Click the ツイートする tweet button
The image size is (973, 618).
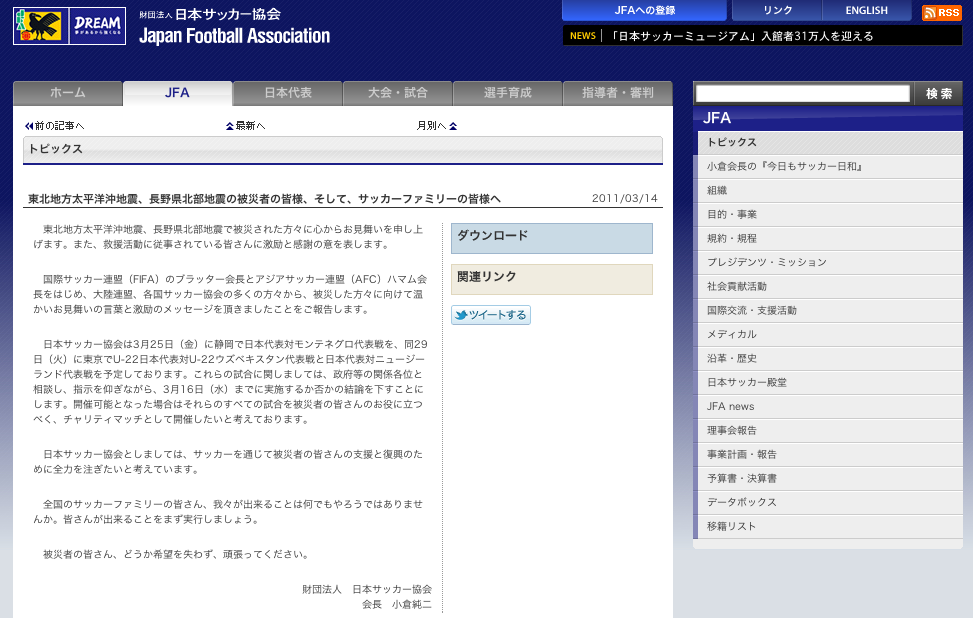[491, 315]
